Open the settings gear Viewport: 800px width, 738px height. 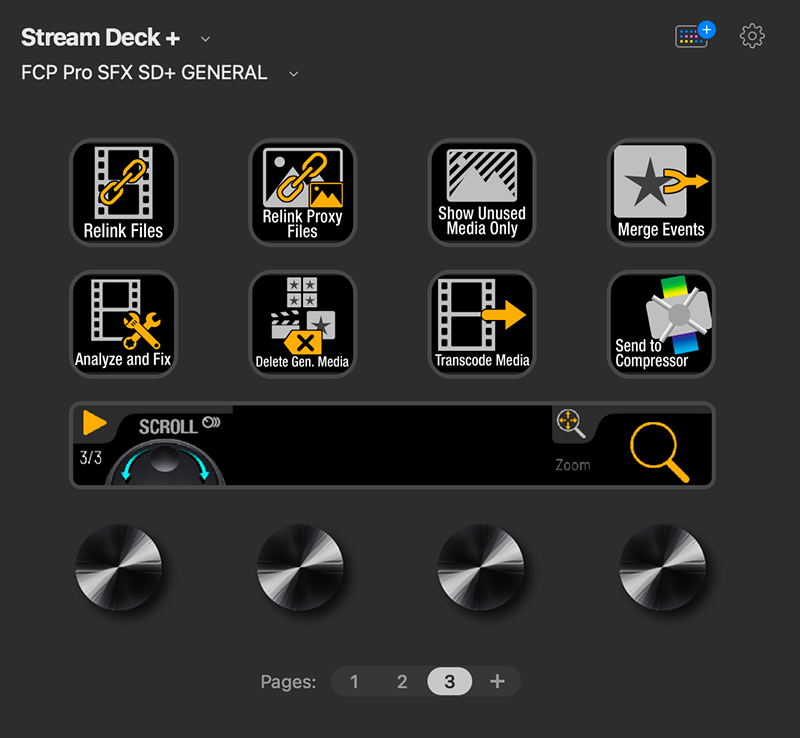pos(752,36)
